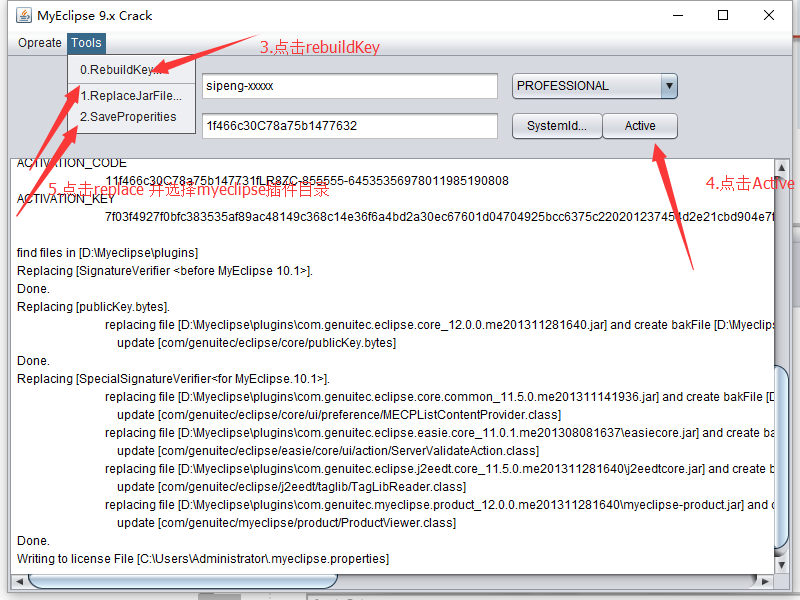Click the SystemId... button
The width and height of the screenshot is (800, 600).
pos(557,126)
